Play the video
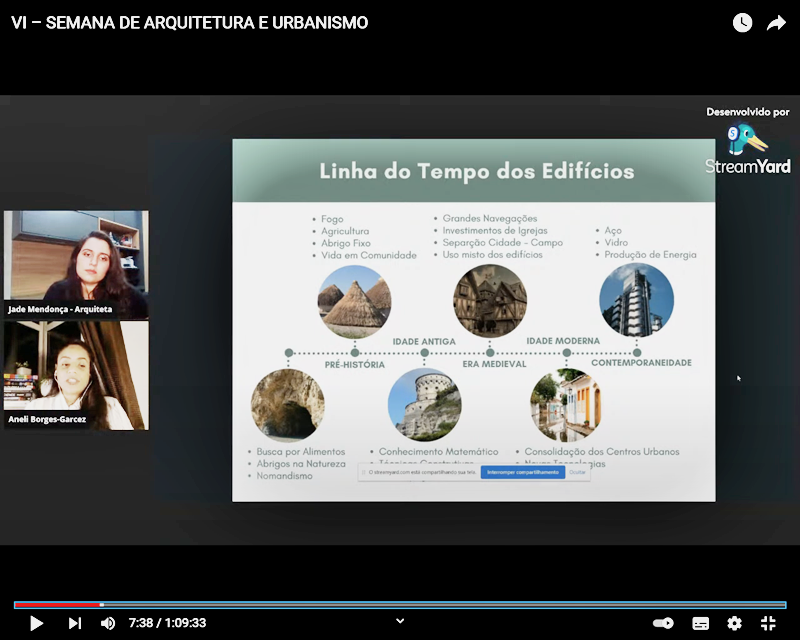This screenshot has width=800, height=640. pos(36,623)
